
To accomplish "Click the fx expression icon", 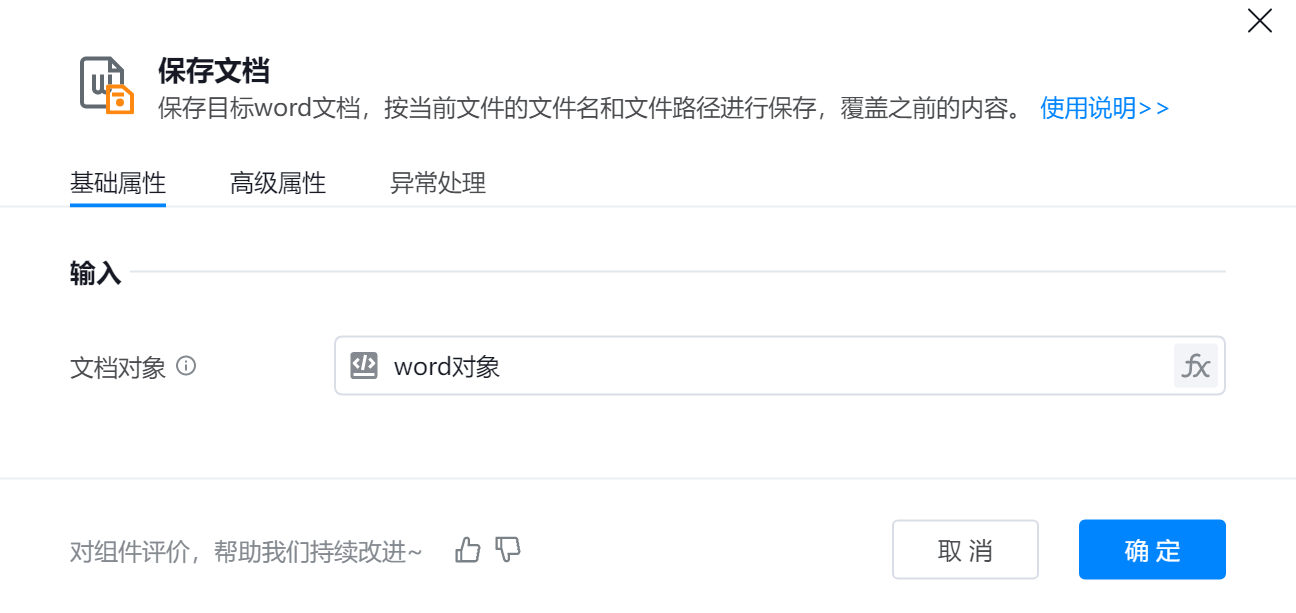I will (1195, 366).
